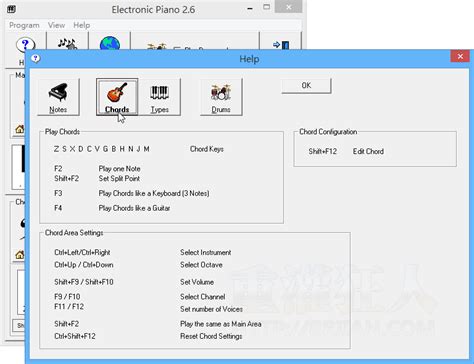Image resolution: width=474 pixels, height=364 pixels.
Task: Minimize the Electronic Piano window
Action: tap(250, 9)
